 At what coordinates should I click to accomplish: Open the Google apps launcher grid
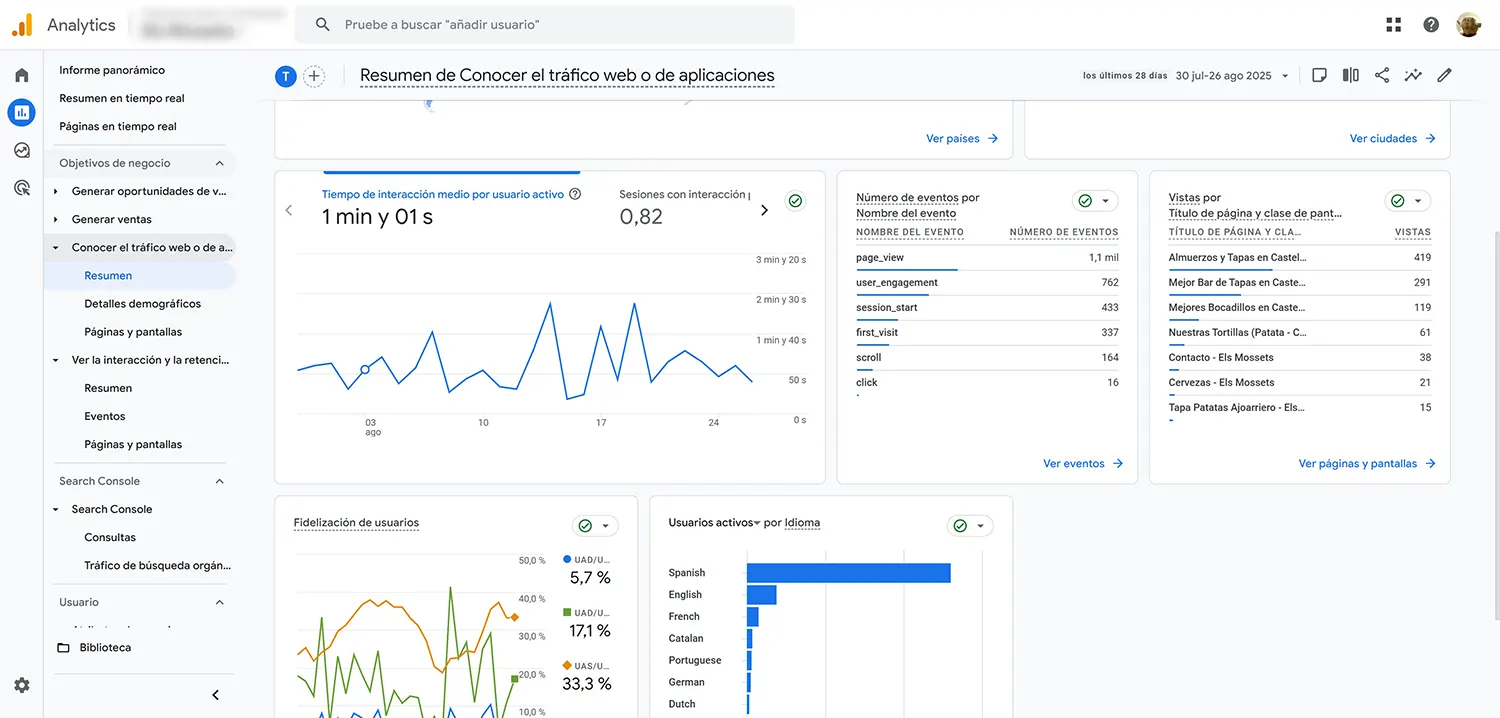[1395, 24]
